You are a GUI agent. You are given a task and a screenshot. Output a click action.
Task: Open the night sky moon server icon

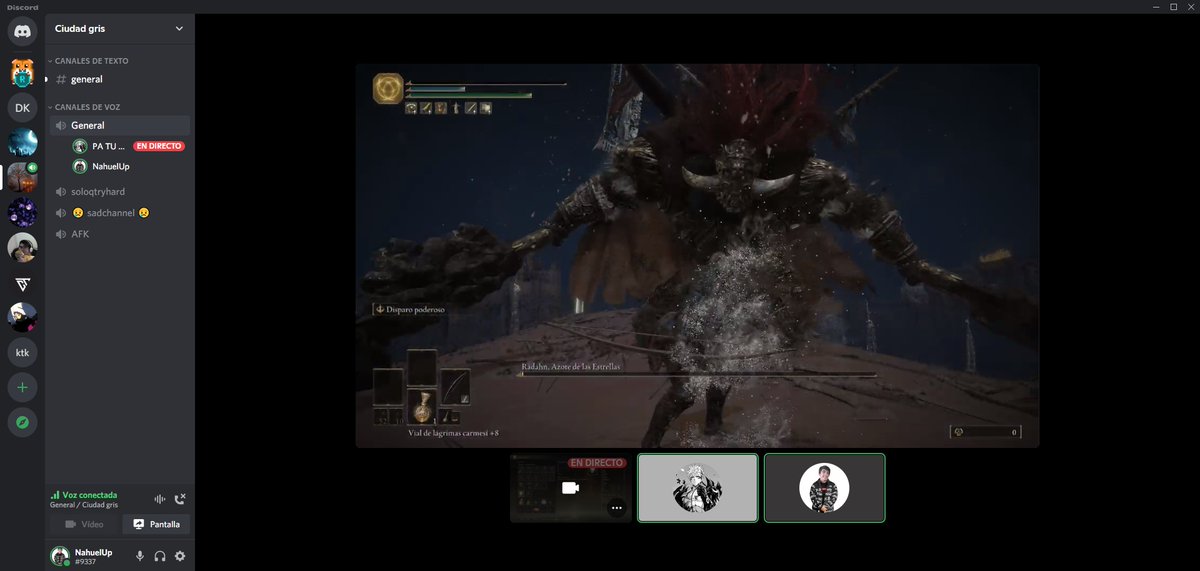[22, 143]
